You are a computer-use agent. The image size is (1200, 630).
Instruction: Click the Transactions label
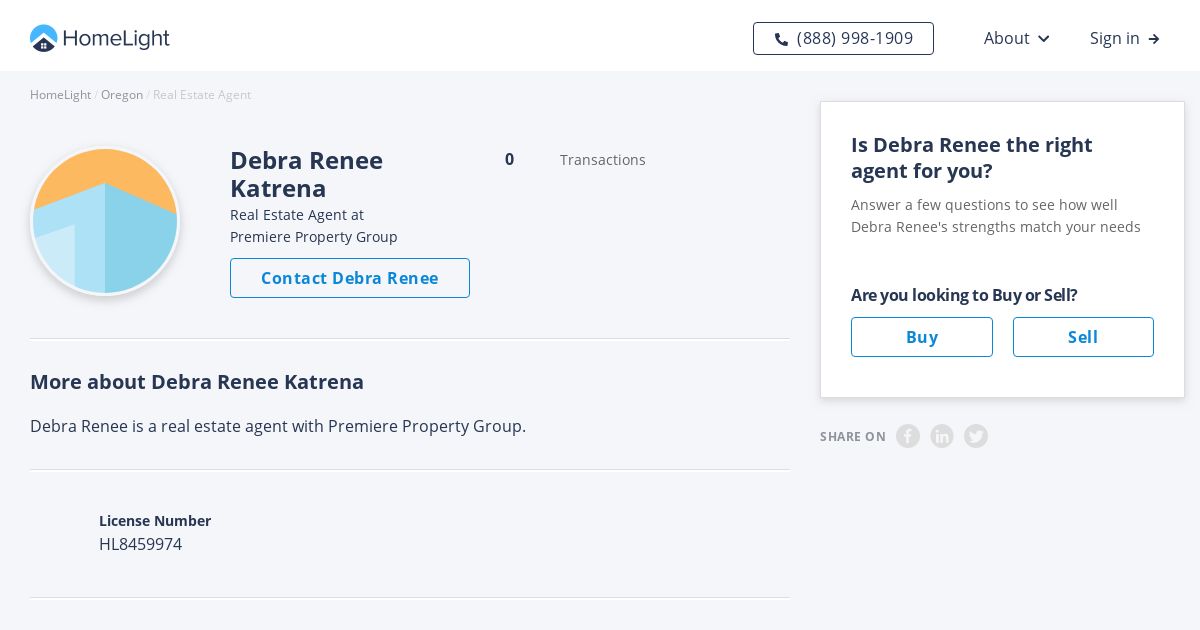[x=603, y=160]
